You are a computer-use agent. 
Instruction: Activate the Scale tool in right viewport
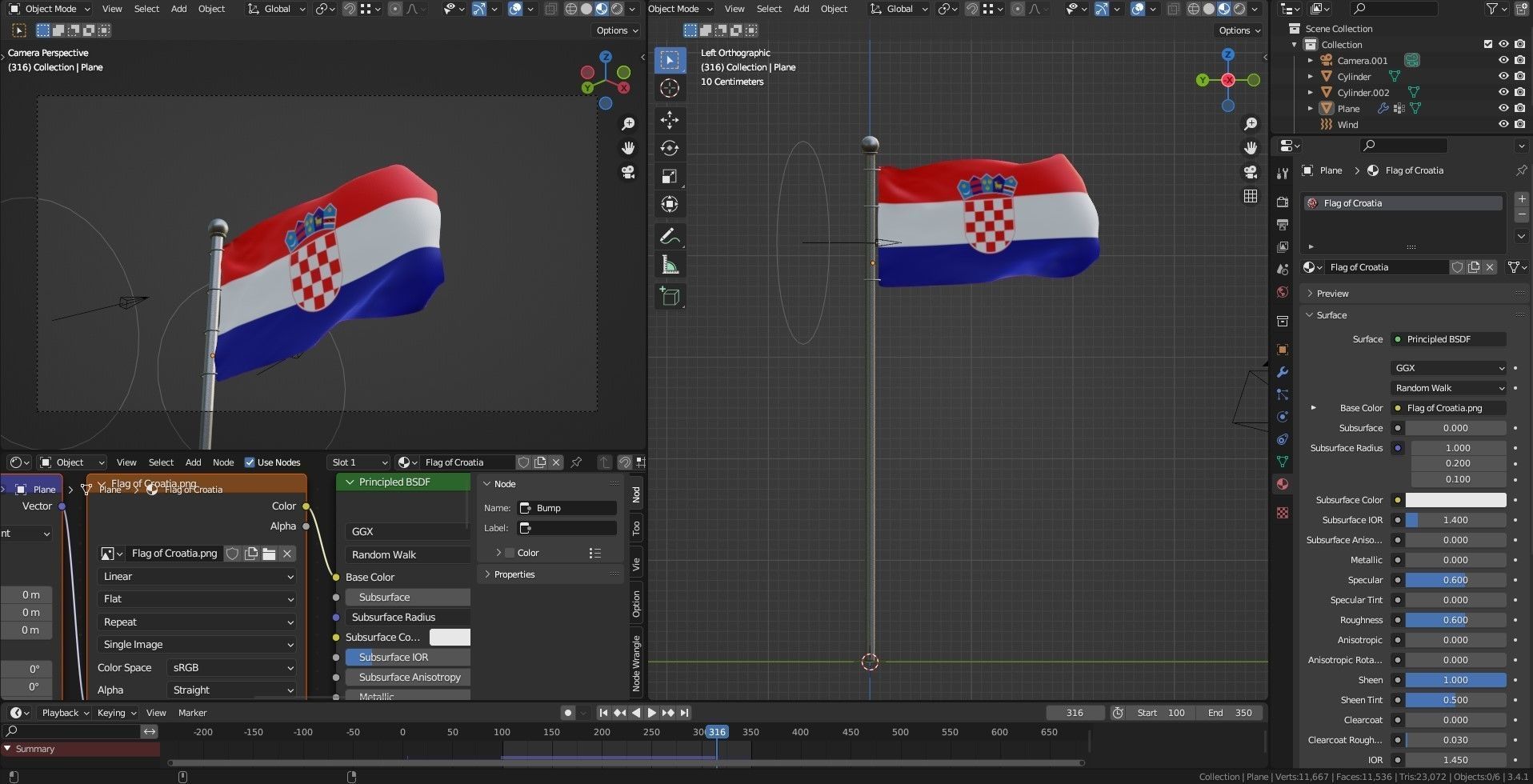pos(670,176)
